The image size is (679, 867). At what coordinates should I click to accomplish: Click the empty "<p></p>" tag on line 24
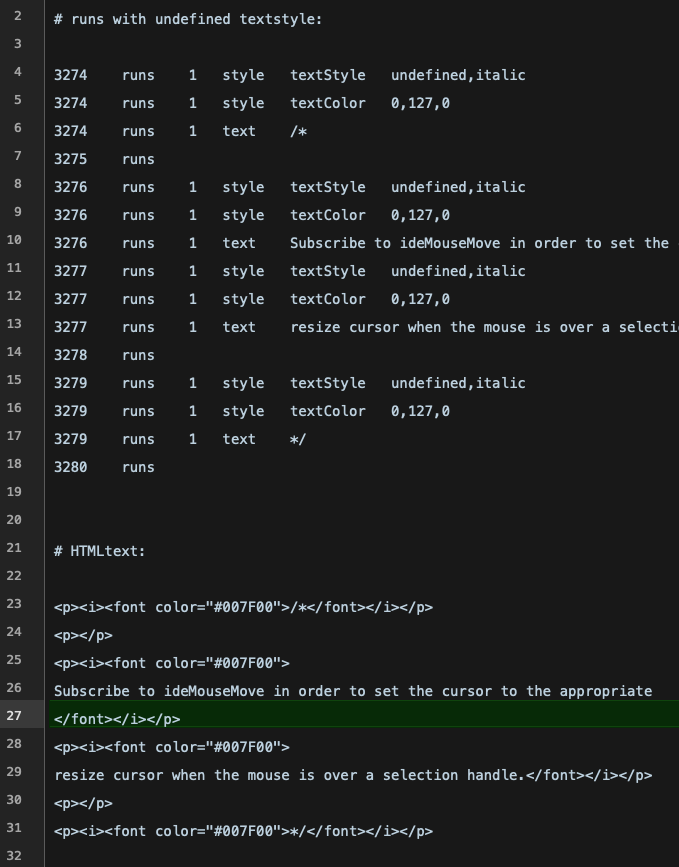click(x=83, y=635)
